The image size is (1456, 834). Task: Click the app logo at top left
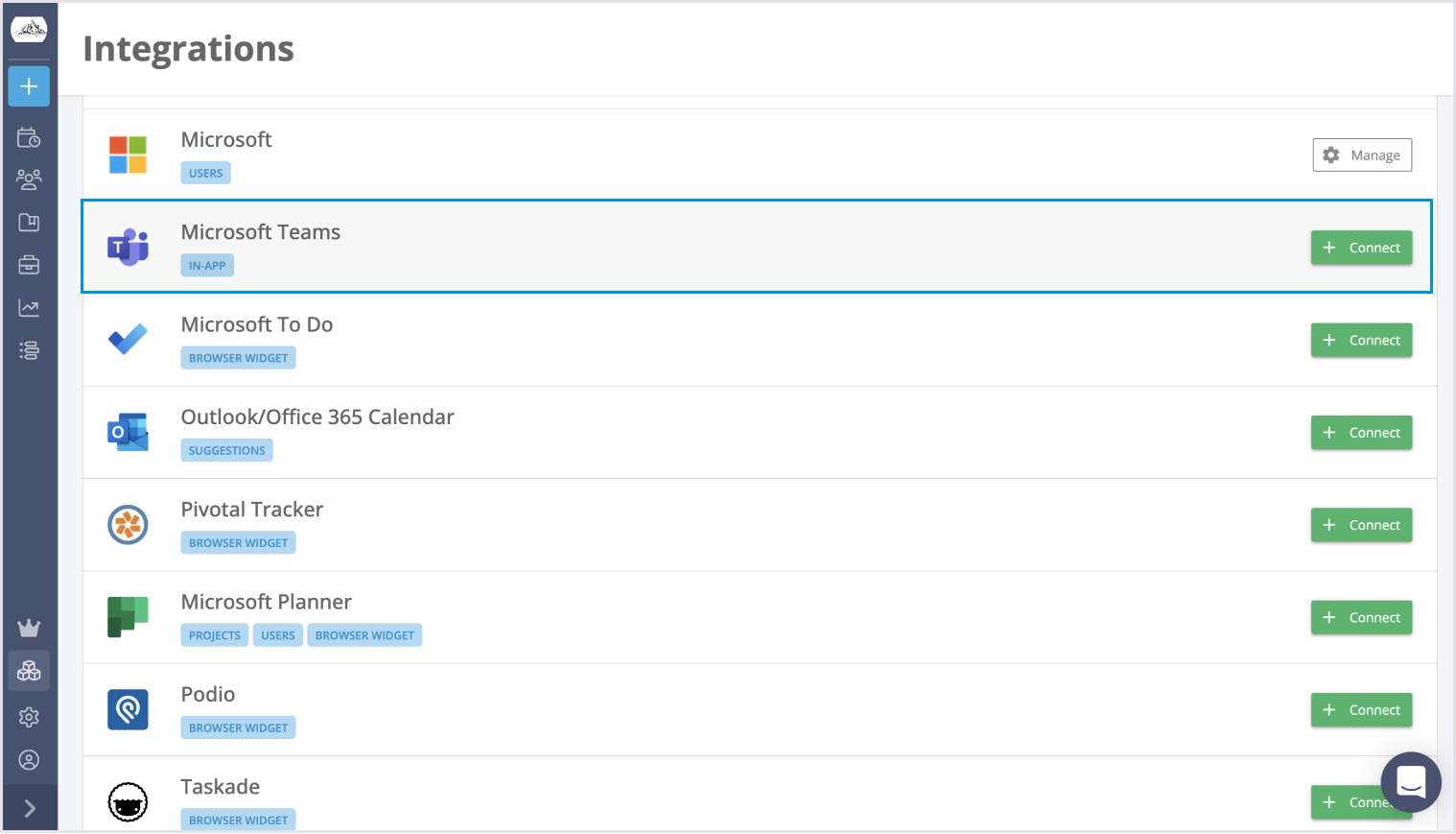point(29,29)
